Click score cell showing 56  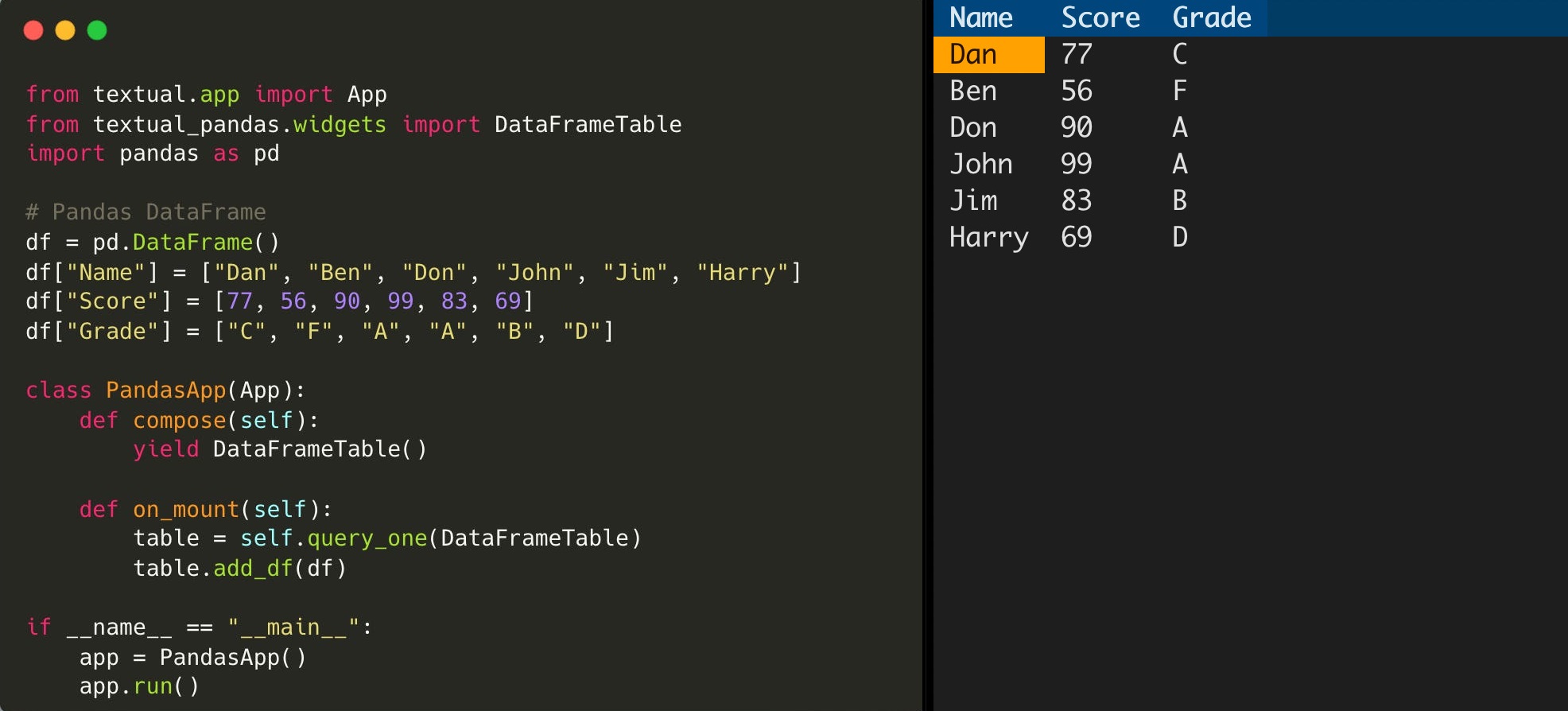coord(1077,91)
